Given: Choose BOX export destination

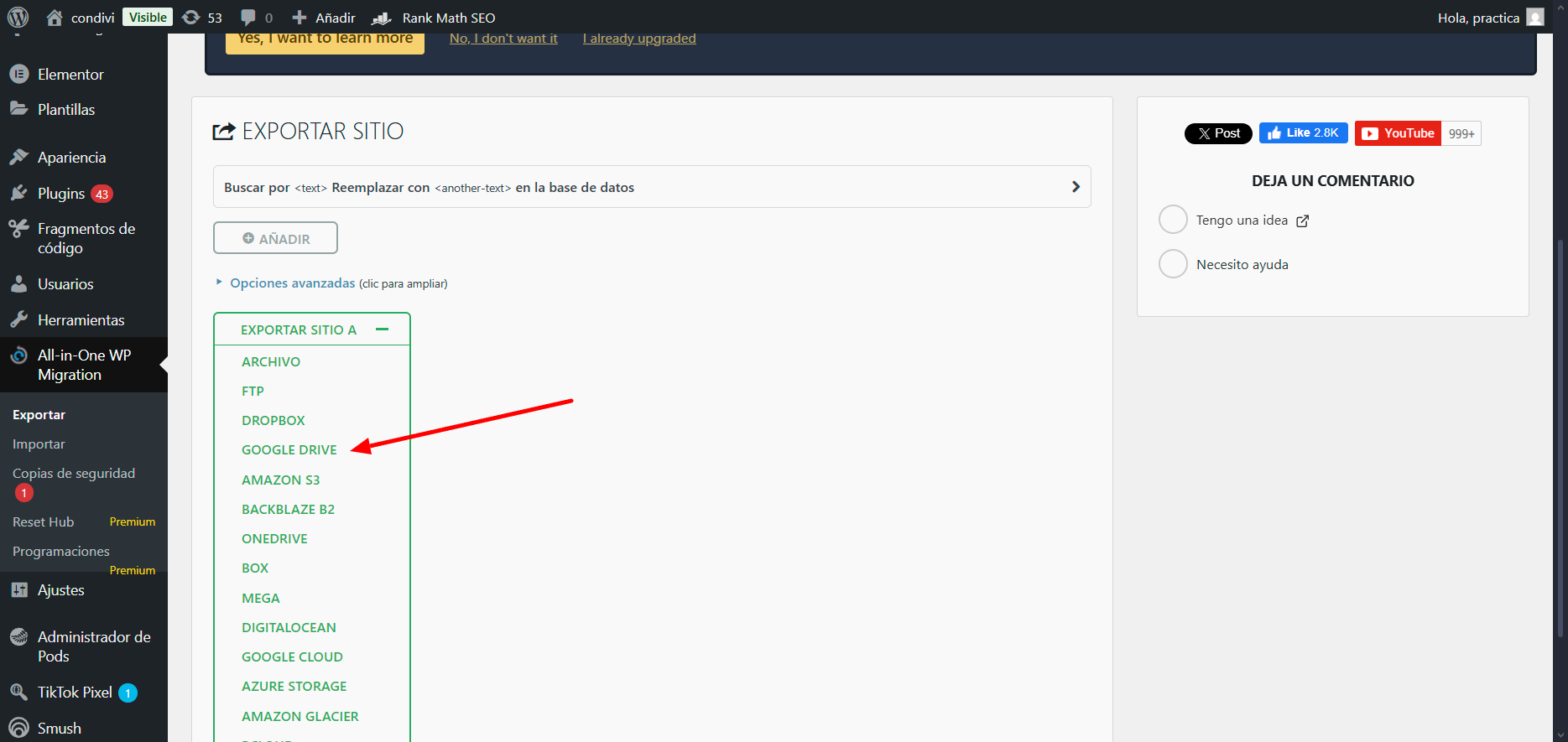Looking at the screenshot, I should click(255, 568).
